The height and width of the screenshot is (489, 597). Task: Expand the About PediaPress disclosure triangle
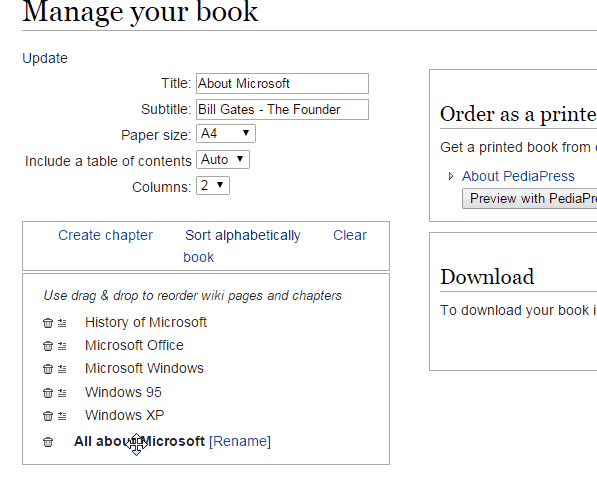[451, 176]
